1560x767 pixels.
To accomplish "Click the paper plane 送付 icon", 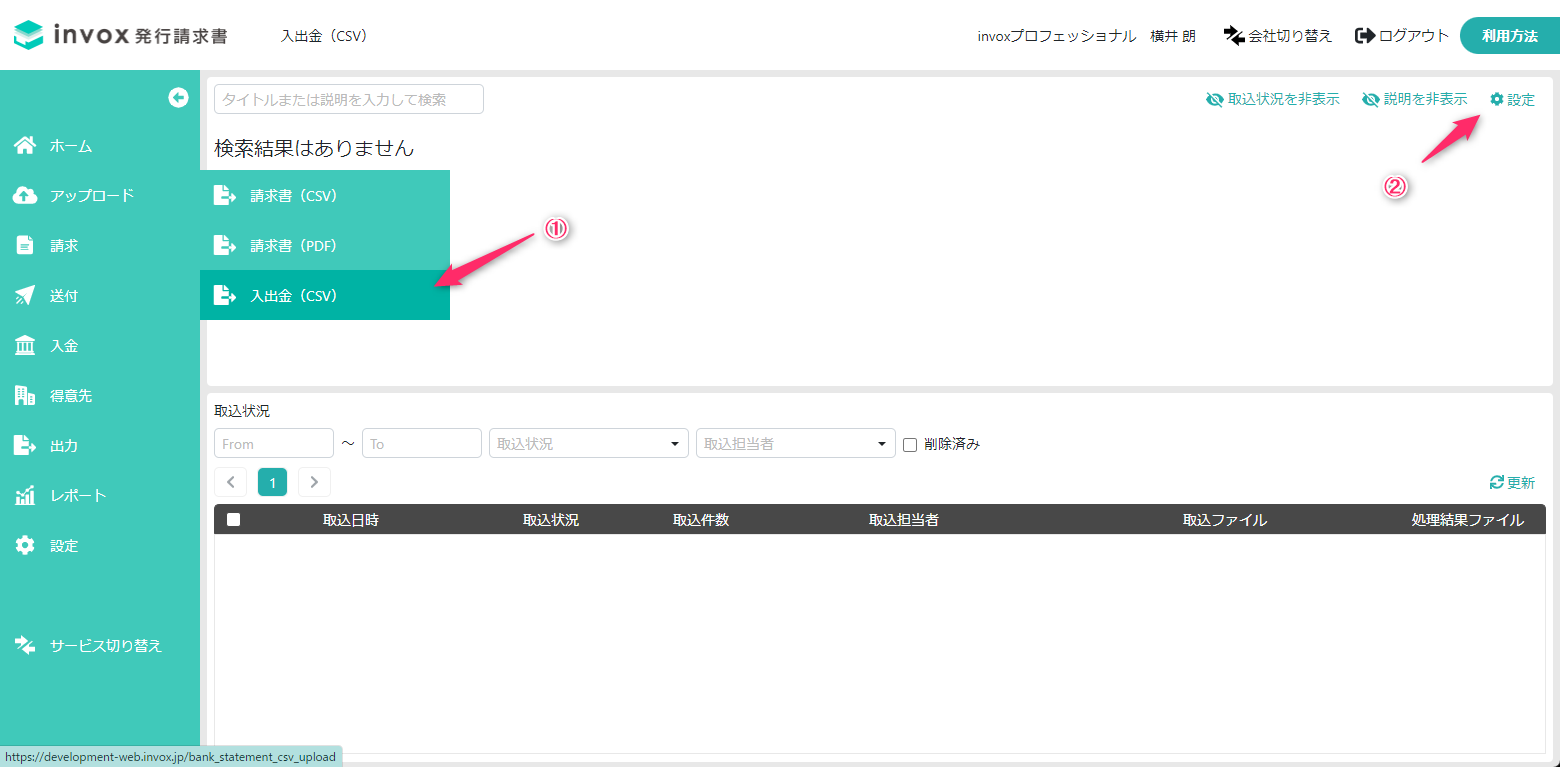I will click(25, 296).
